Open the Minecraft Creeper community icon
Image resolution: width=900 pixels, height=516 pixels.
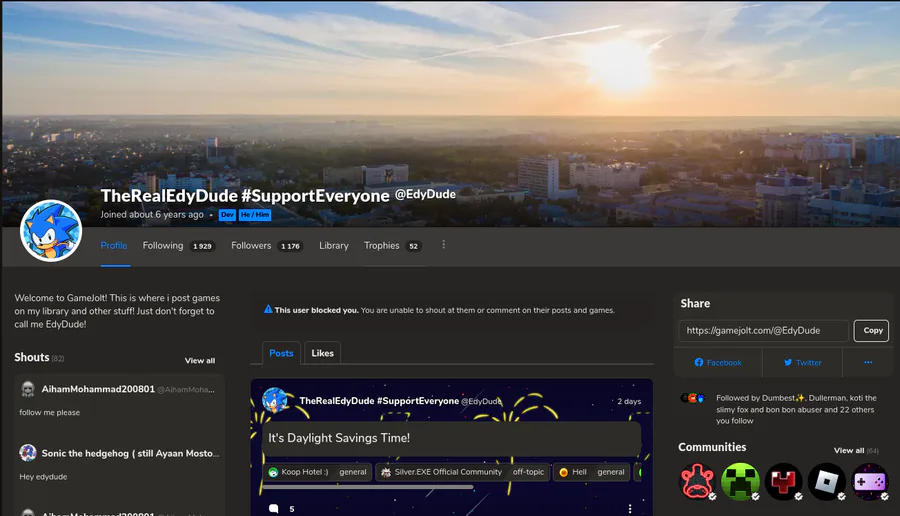click(x=740, y=482)
